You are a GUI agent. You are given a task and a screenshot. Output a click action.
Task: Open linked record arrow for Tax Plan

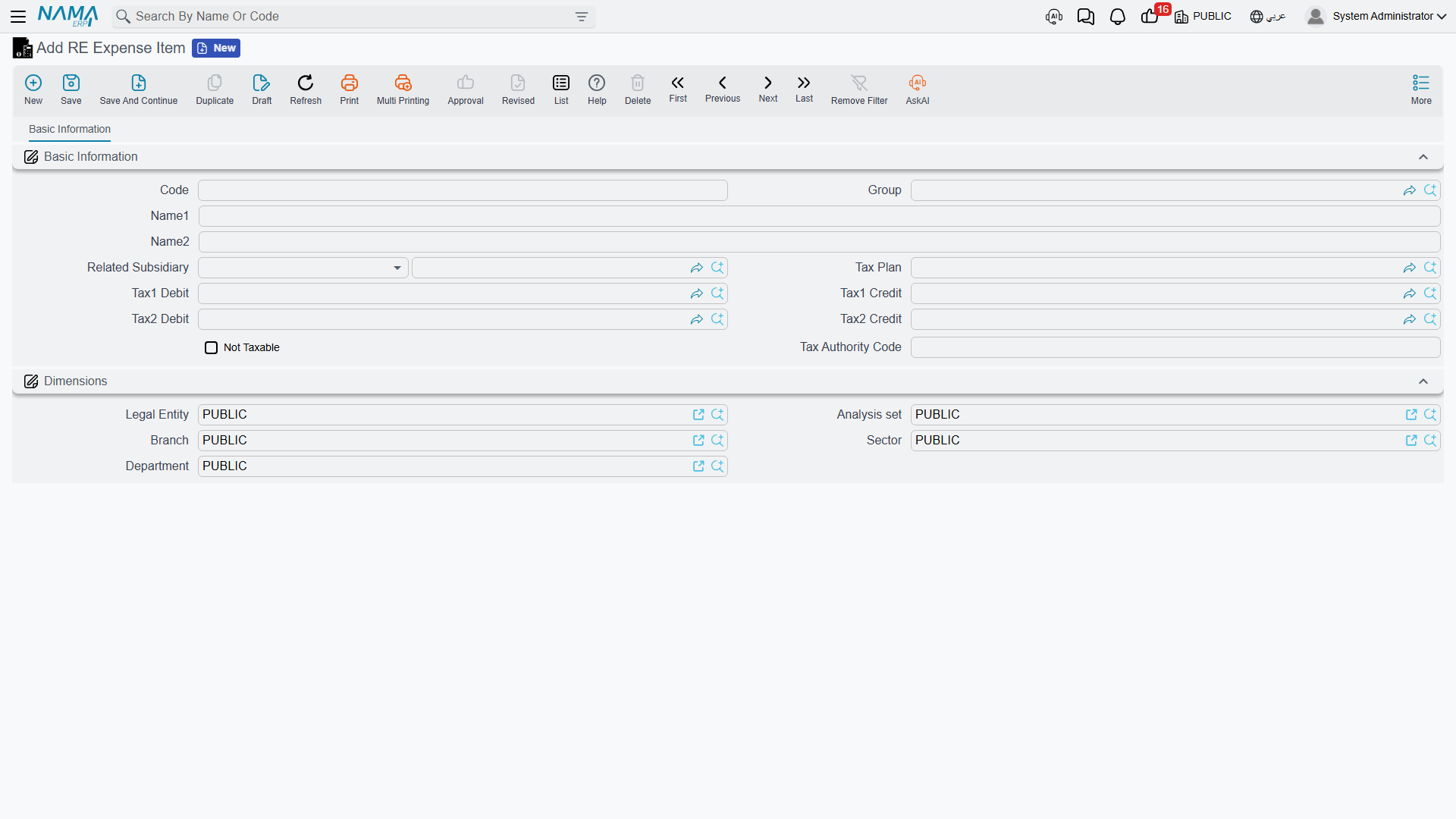(1410, 268)
